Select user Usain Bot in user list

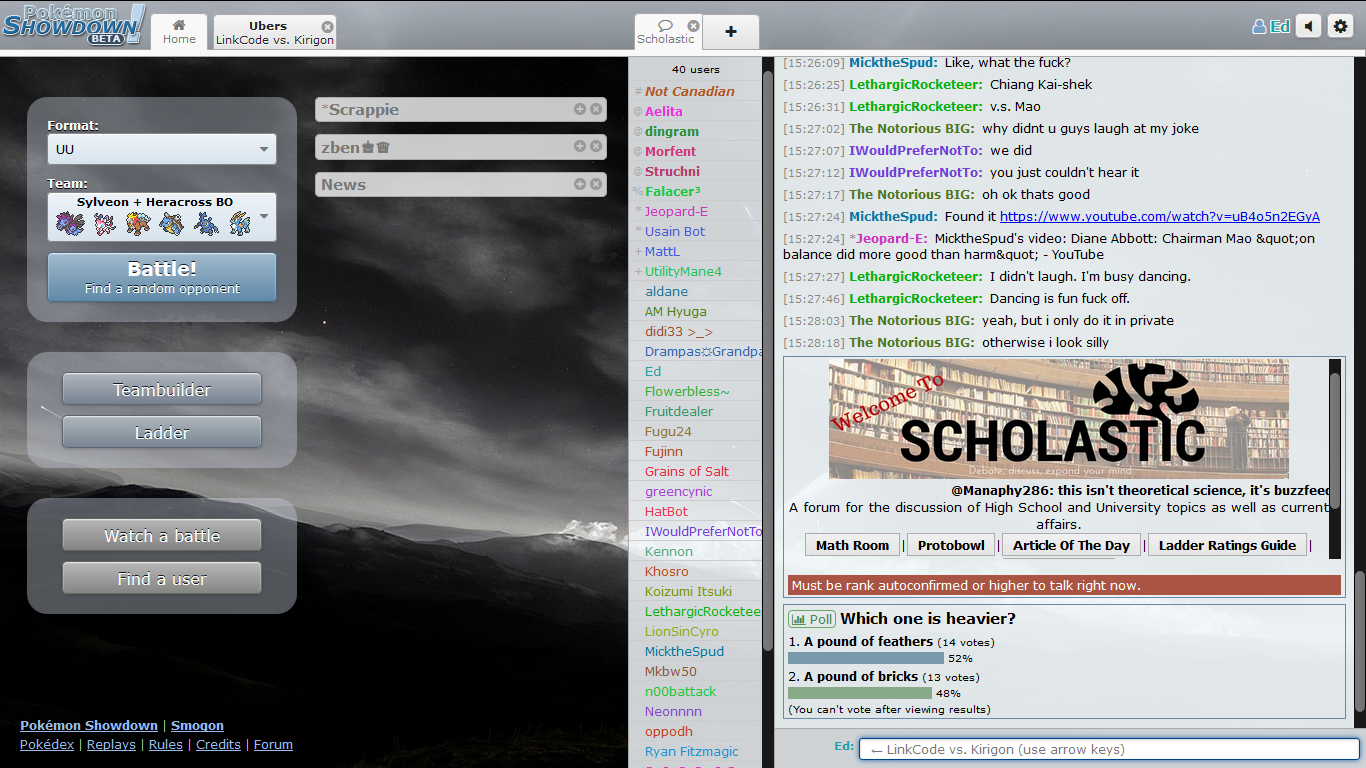(x=695, y=231)
